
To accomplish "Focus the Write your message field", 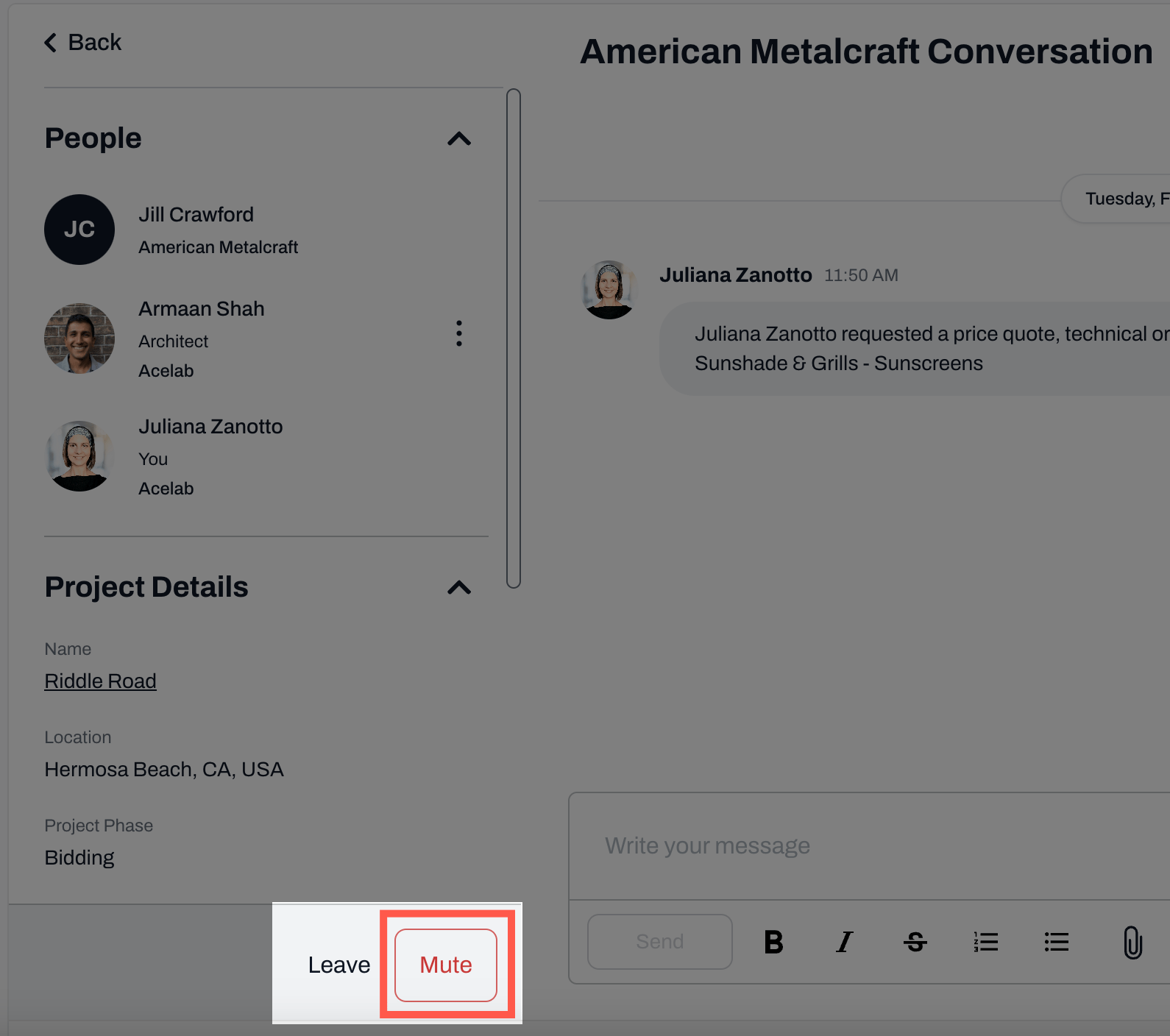I will 869,846.
